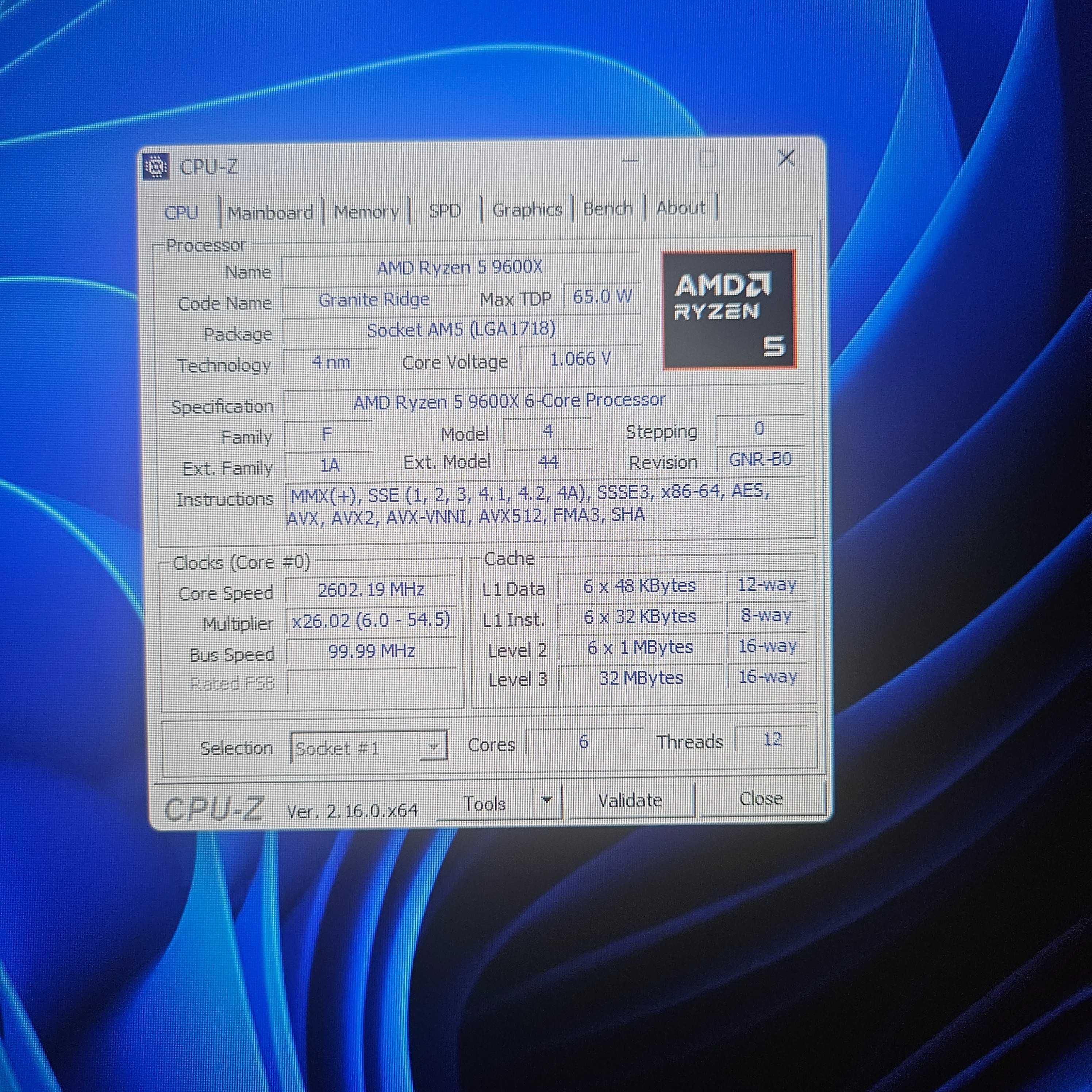1092x1092 pixels.
Task: Close CPU-Z with the title bar X
Action: (x=786, y=158)
